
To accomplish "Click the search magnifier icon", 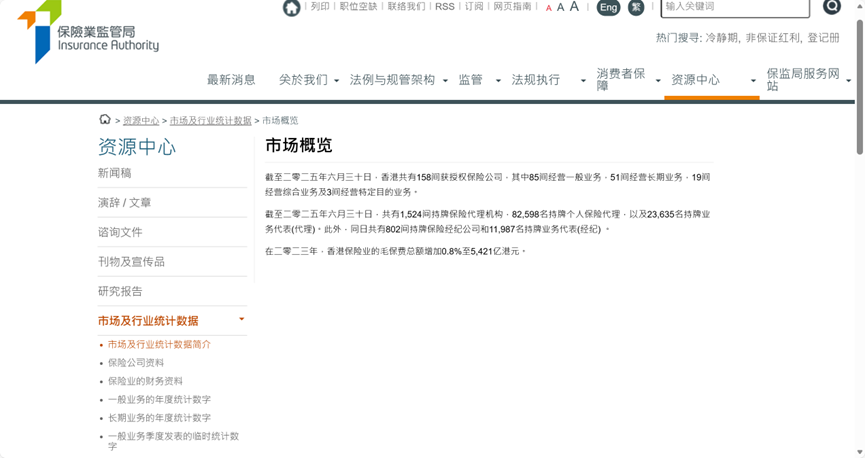I will (831, 7).
